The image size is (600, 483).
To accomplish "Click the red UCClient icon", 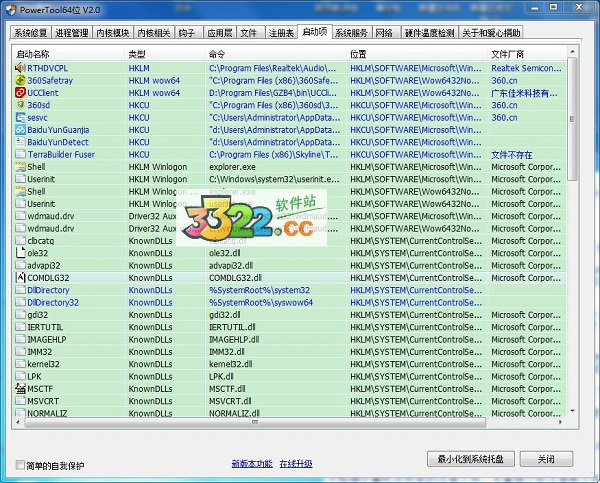I will [20, 93].
